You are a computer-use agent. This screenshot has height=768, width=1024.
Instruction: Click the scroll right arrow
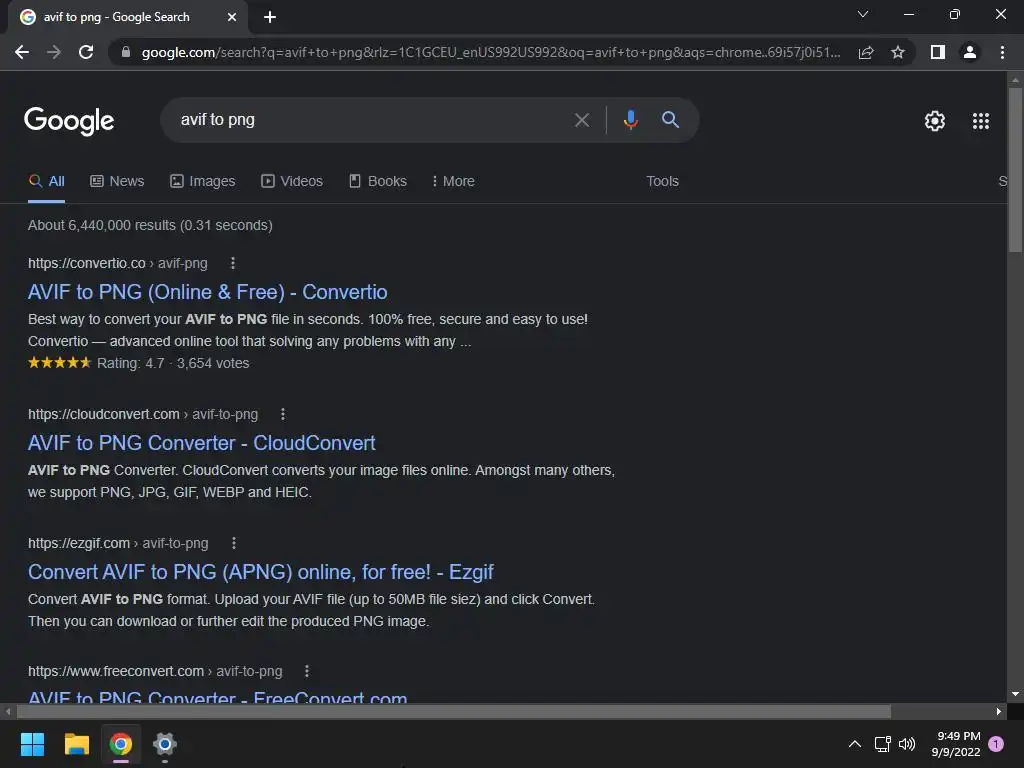click(x=999, y=711)
